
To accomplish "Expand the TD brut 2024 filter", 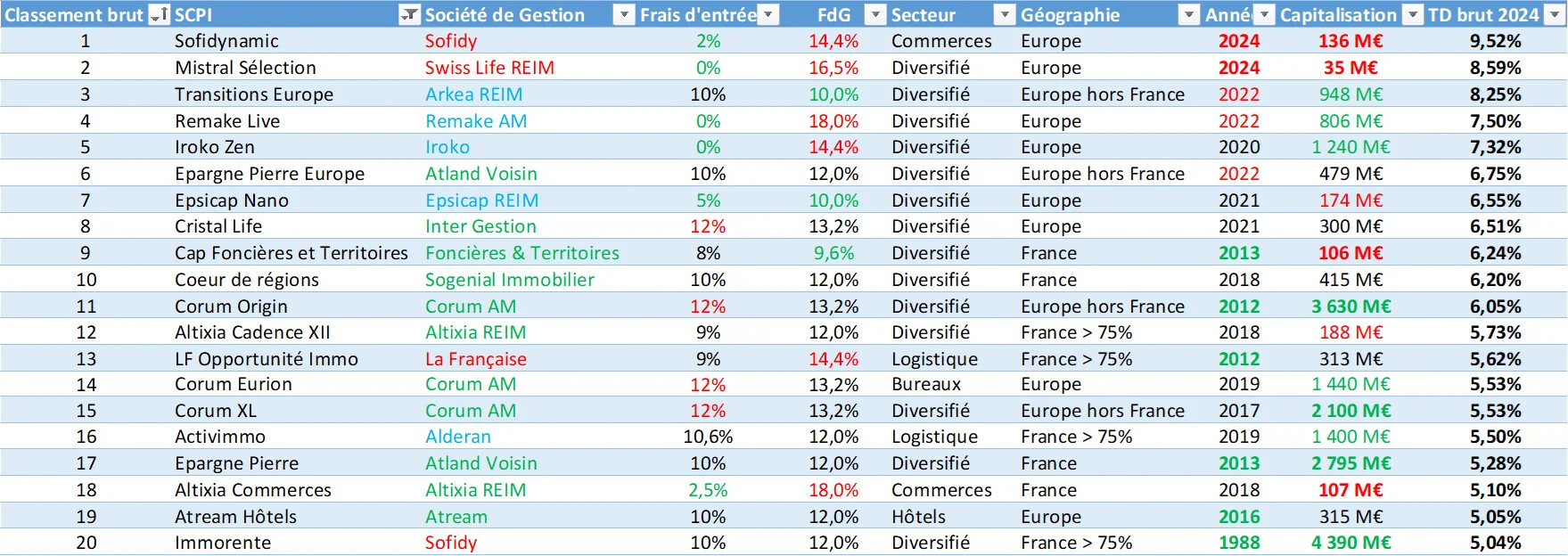I will tap(1555, 15).
